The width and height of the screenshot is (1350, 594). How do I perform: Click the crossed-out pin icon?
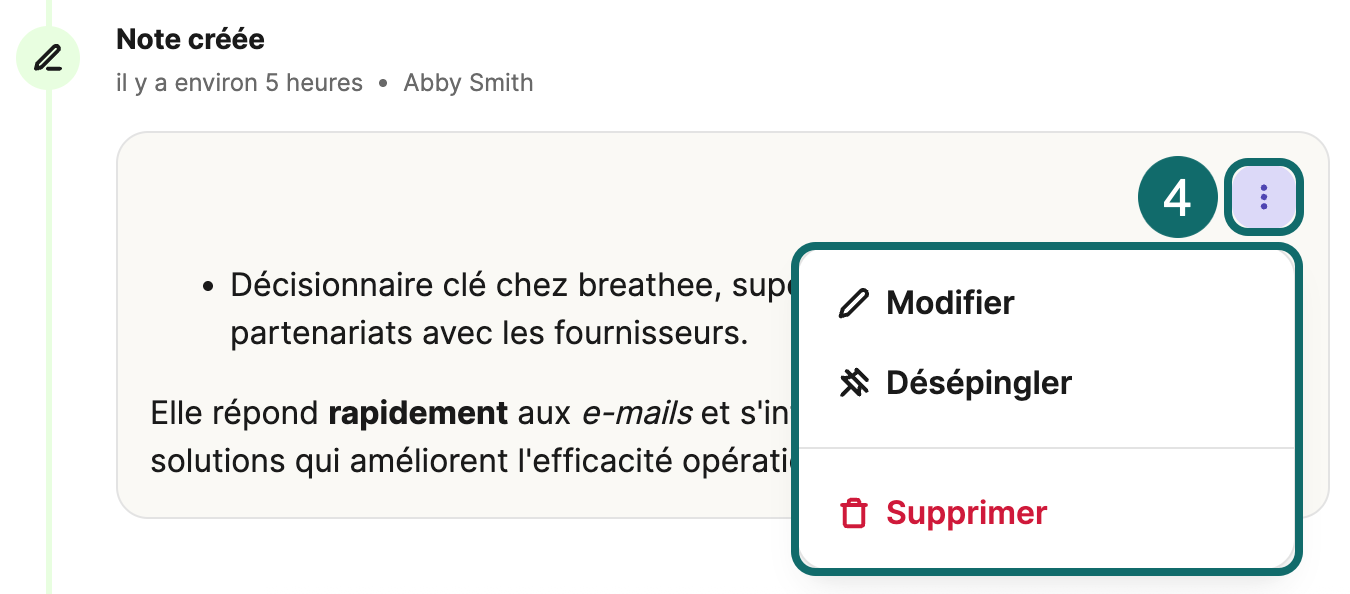pos(853,383)
